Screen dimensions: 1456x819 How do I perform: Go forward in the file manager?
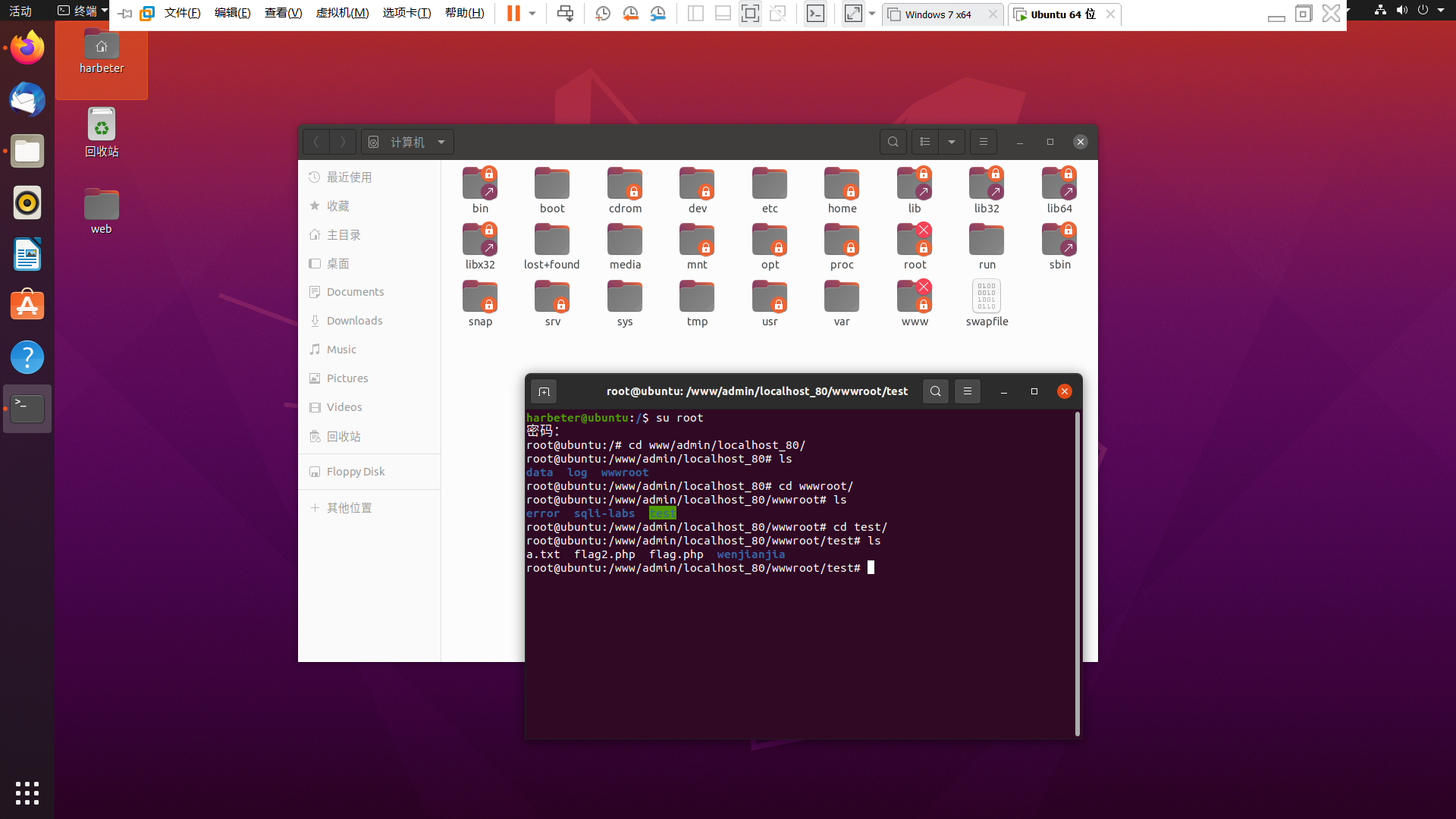343,142
